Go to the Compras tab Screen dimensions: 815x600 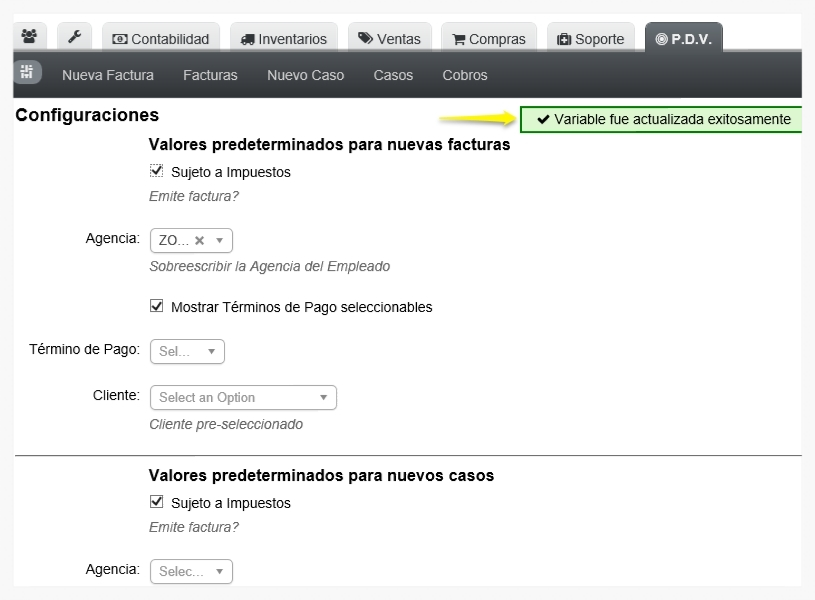[489, 38]
